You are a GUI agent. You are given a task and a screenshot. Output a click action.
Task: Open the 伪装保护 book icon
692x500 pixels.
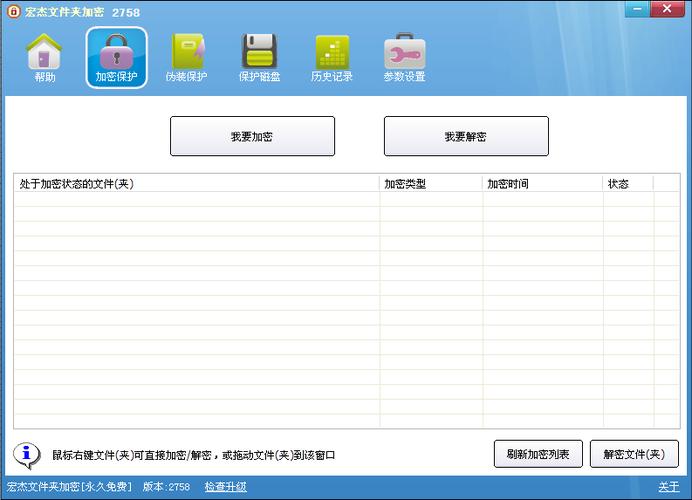click(x=187, y=57)
